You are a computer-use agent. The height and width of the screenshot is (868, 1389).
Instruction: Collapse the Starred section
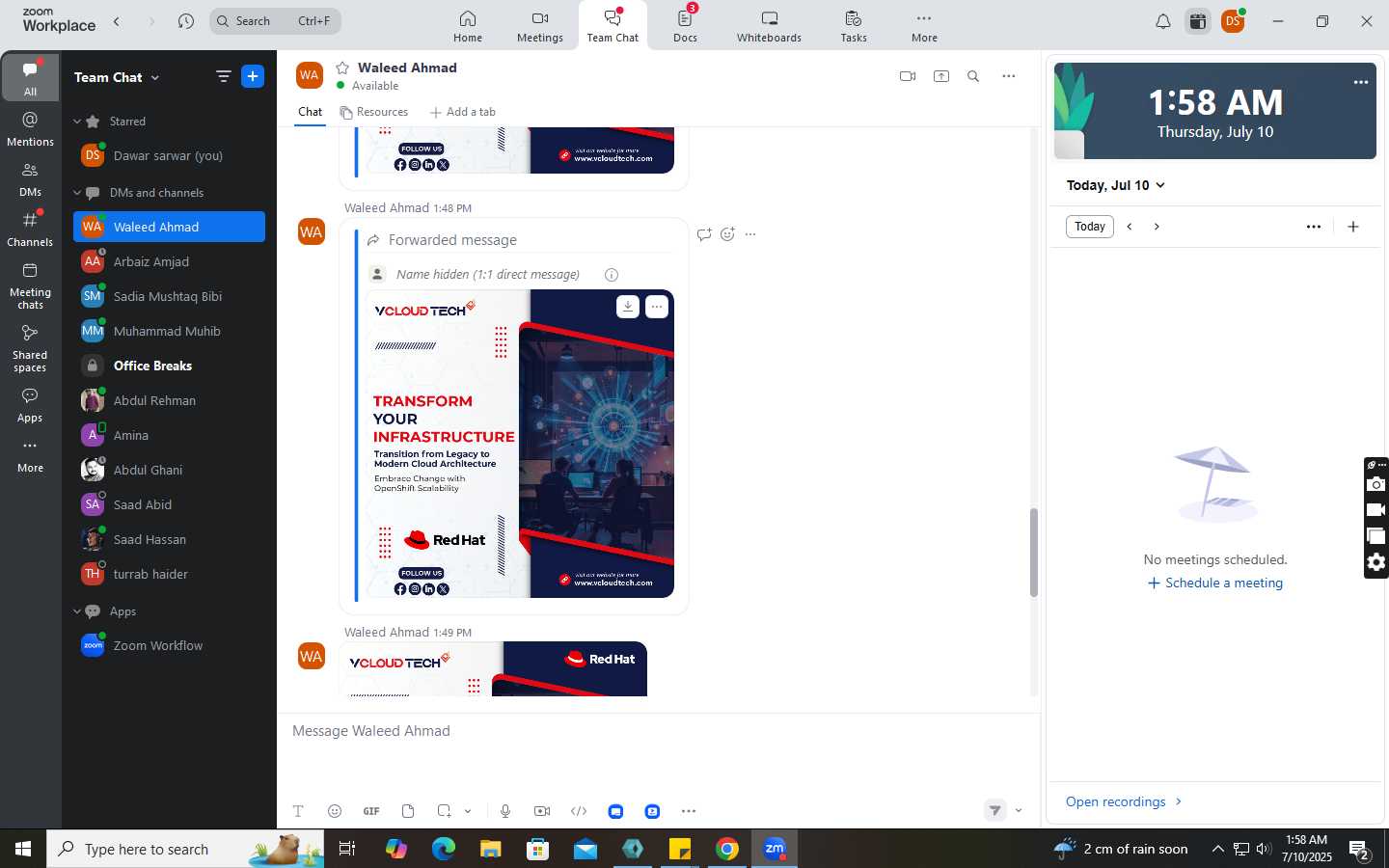[x=77, y=122]
